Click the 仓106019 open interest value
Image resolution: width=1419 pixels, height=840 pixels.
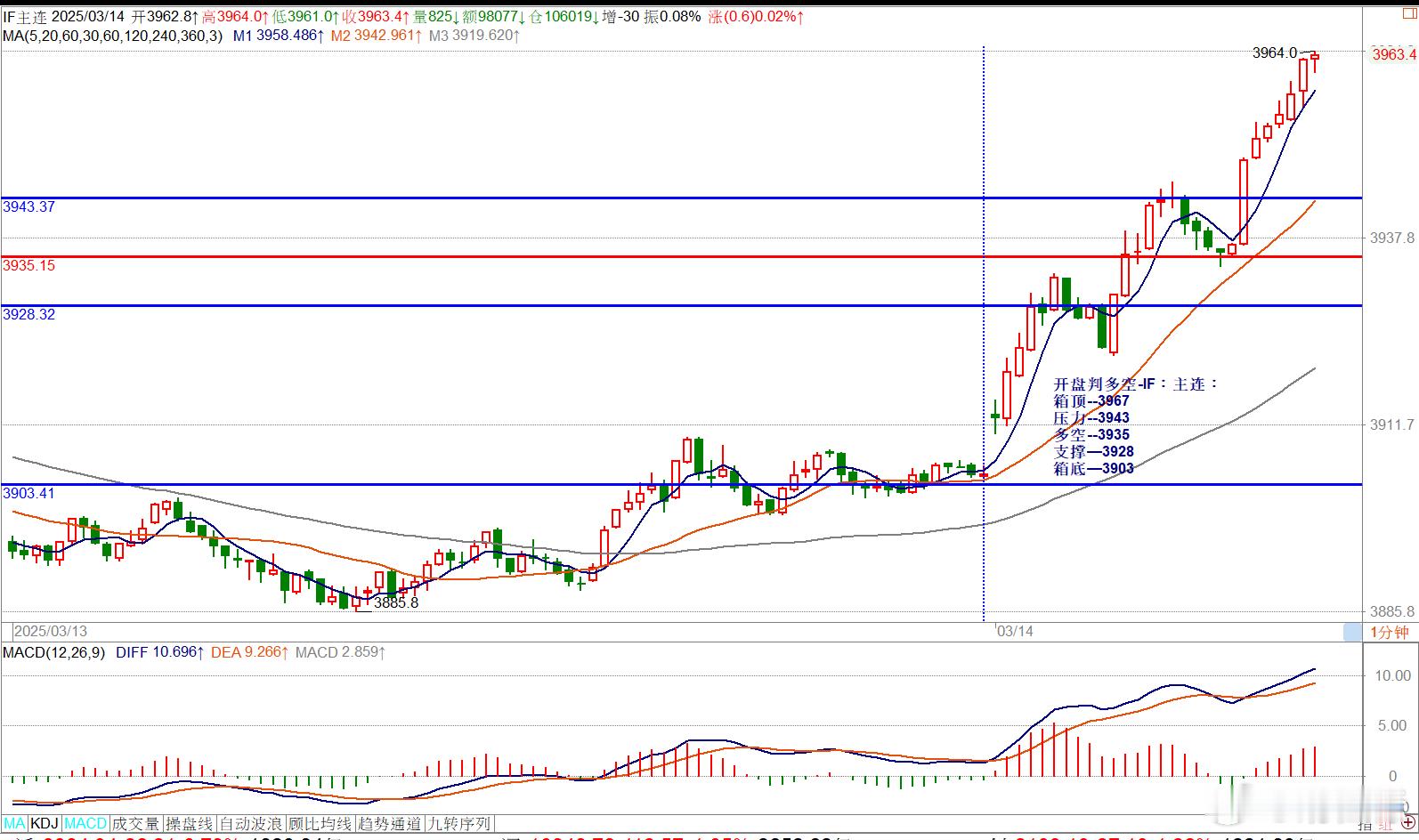pyautogui.click(x=565, y=16)
